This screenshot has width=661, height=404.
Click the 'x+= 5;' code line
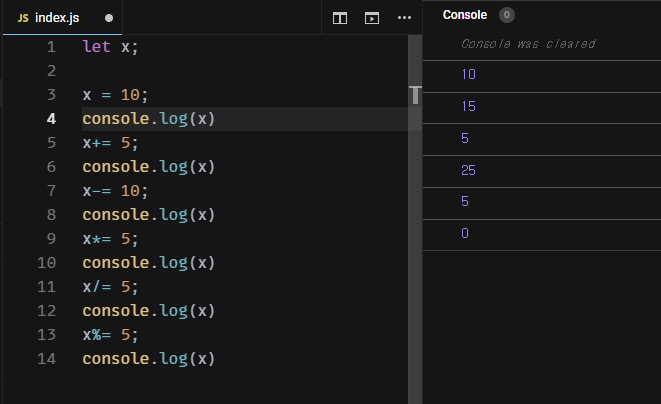(110, 143)
